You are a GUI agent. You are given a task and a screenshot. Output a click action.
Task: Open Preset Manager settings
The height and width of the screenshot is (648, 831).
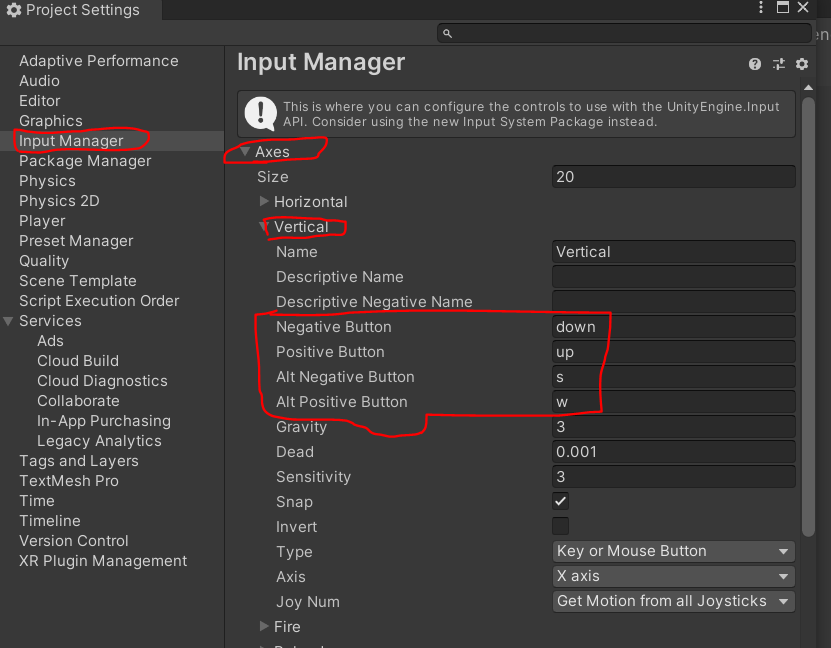coord(76,241)
